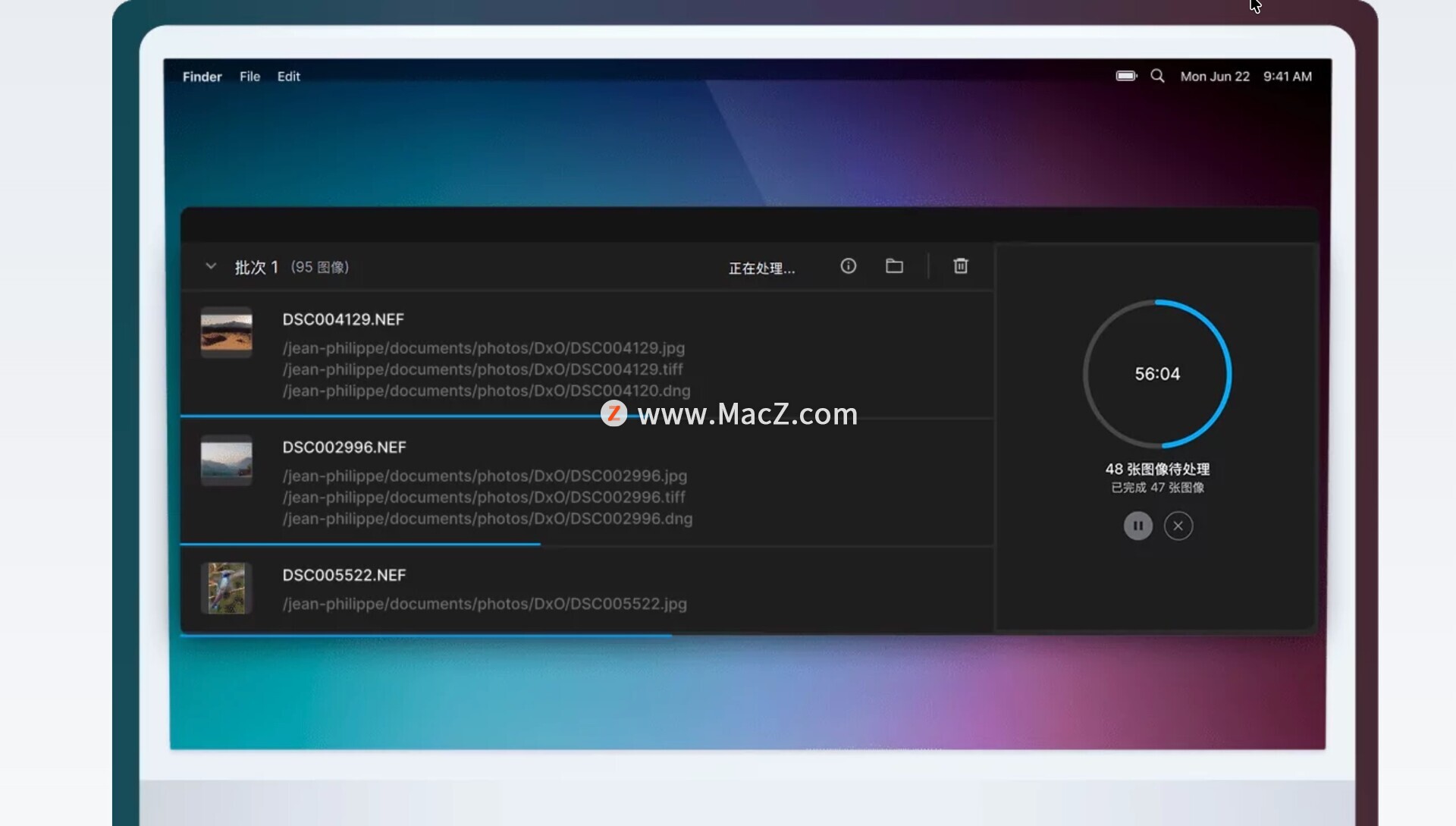Collapse the 批次 1 batch chevron
This screenshot has height=826, width=1456.
click(211, 267)
